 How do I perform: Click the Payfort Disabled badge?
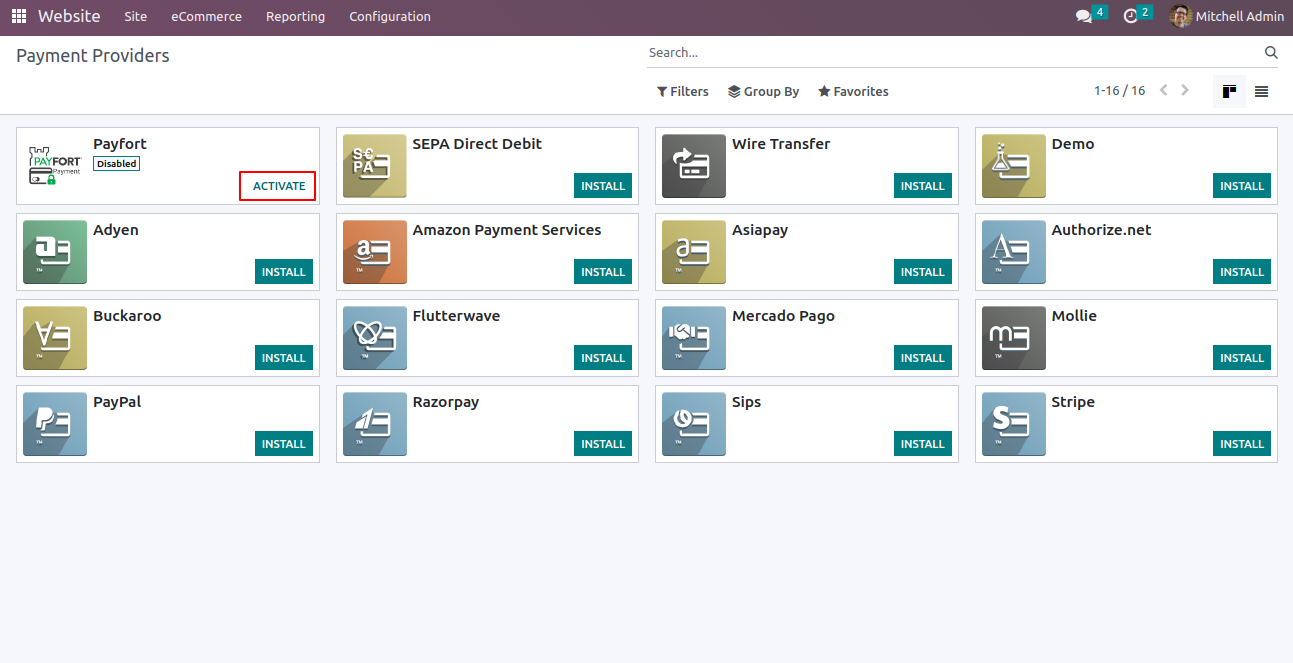[116, 164]
